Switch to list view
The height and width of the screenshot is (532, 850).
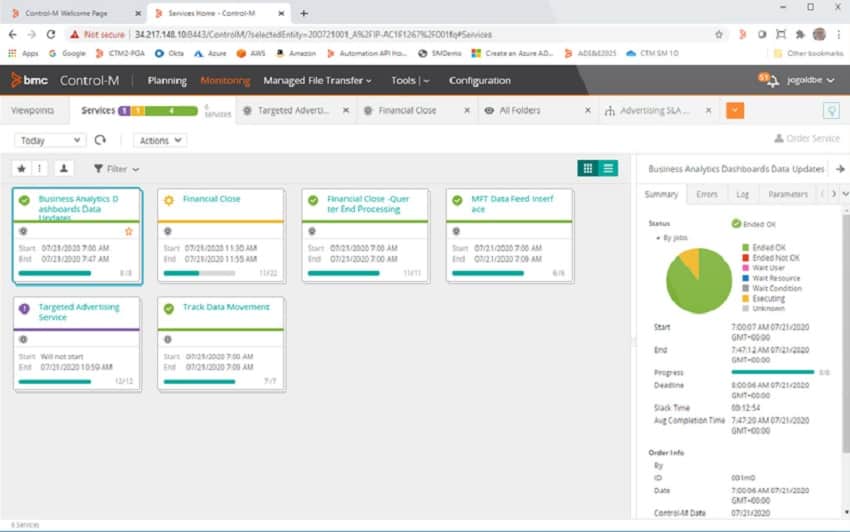pyautogui.click(x=608, y=168)
